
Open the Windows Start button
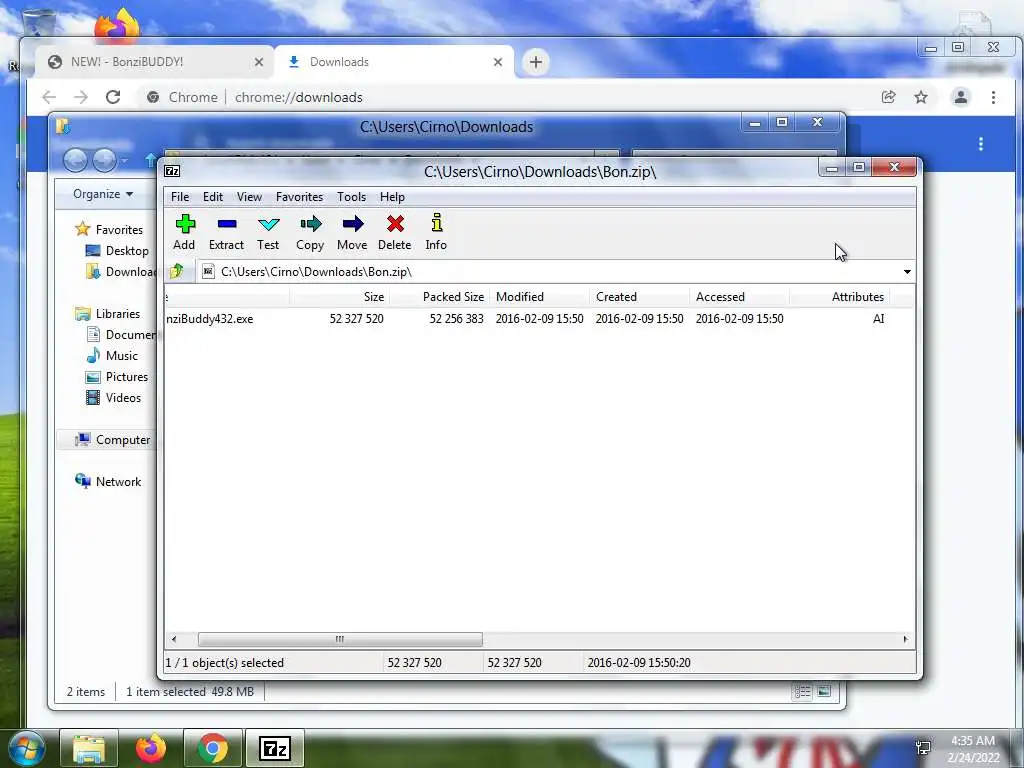pyautogui.click(x=27, y=748)
